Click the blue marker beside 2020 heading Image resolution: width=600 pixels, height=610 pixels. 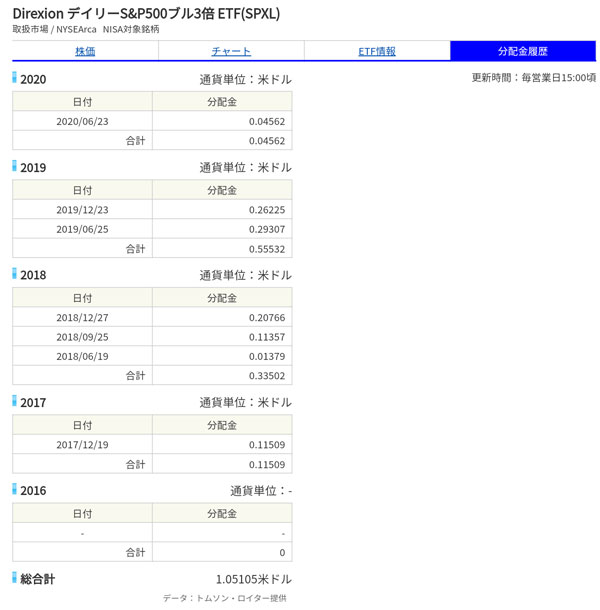[x=15, y=78]
